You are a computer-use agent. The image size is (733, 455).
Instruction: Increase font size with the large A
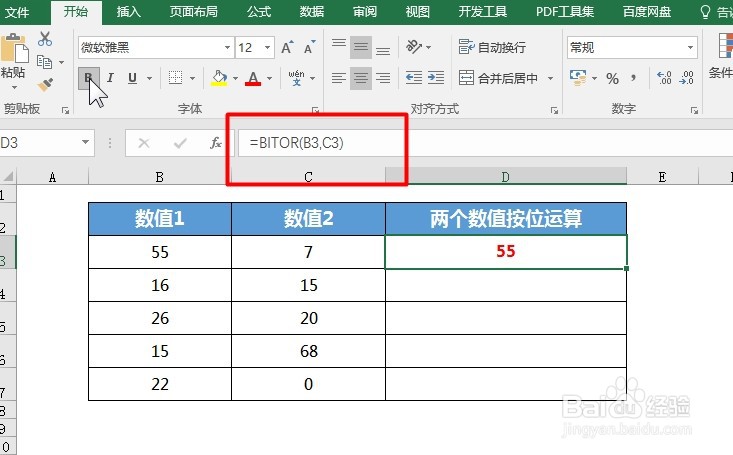coord(287,47)
